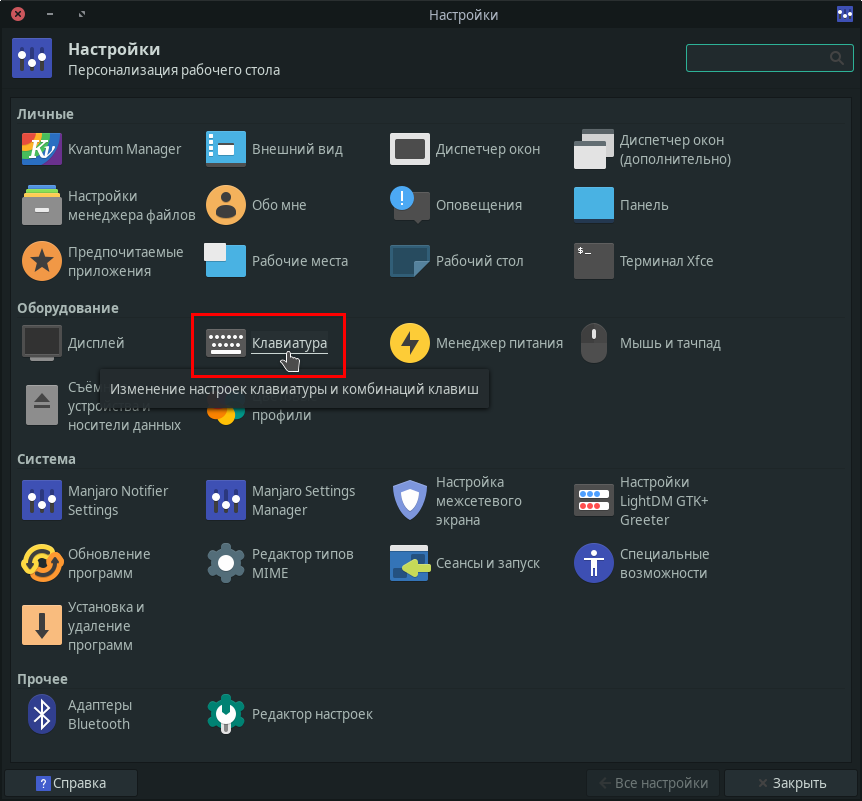
Task: Open Менеджер питания power icon
Action: [410, 343]
